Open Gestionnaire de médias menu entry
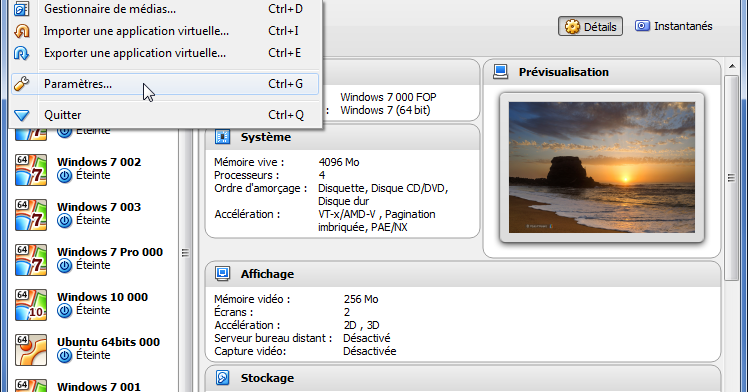 [165, 9]
